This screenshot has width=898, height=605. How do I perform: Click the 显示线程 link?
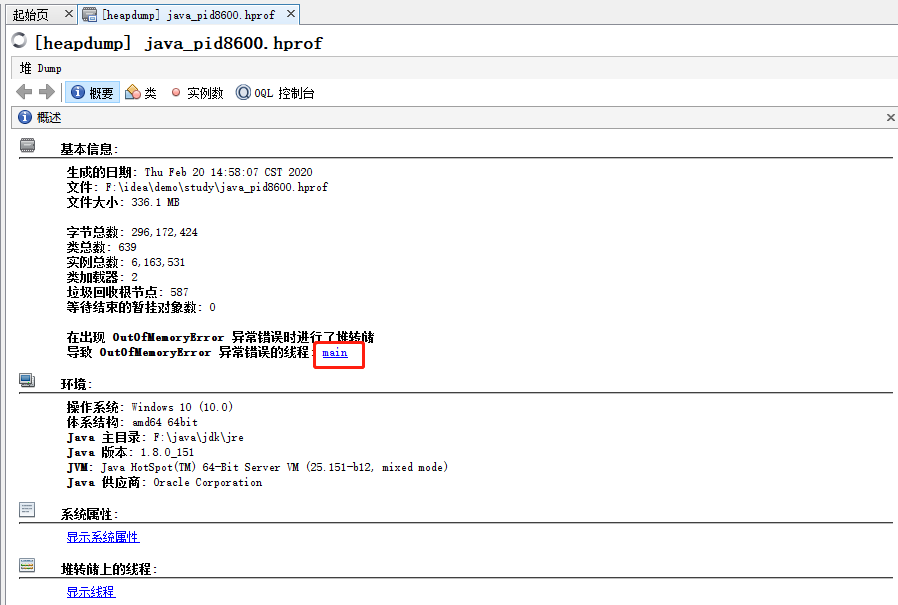90,592
